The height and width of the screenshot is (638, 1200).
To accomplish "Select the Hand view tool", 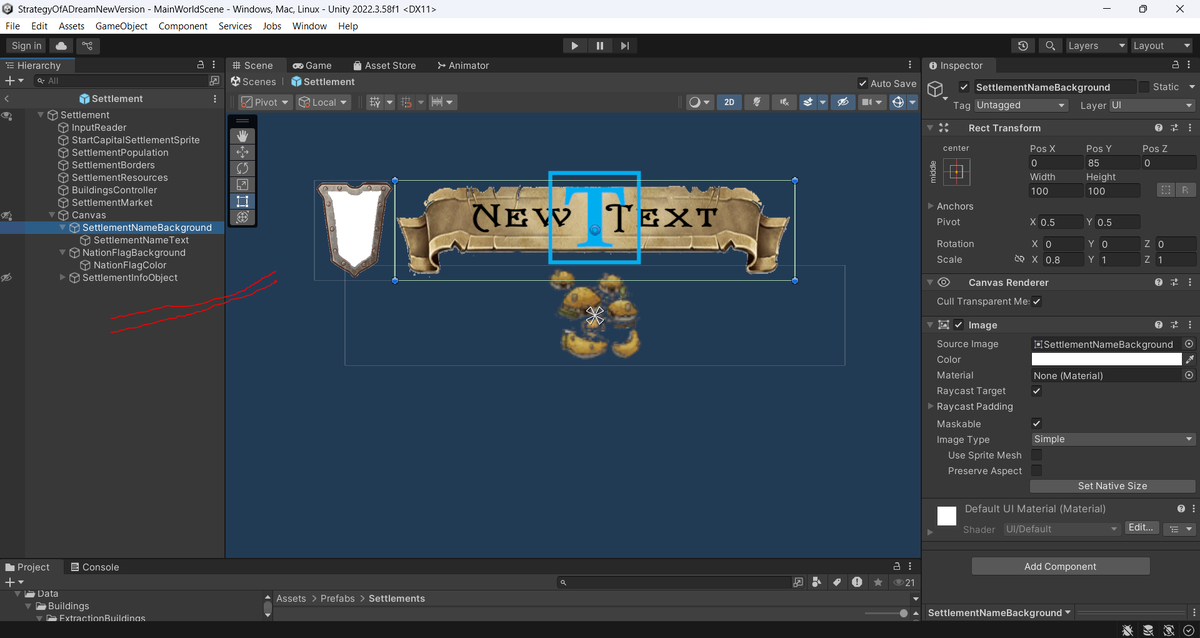I will [243, 135].
